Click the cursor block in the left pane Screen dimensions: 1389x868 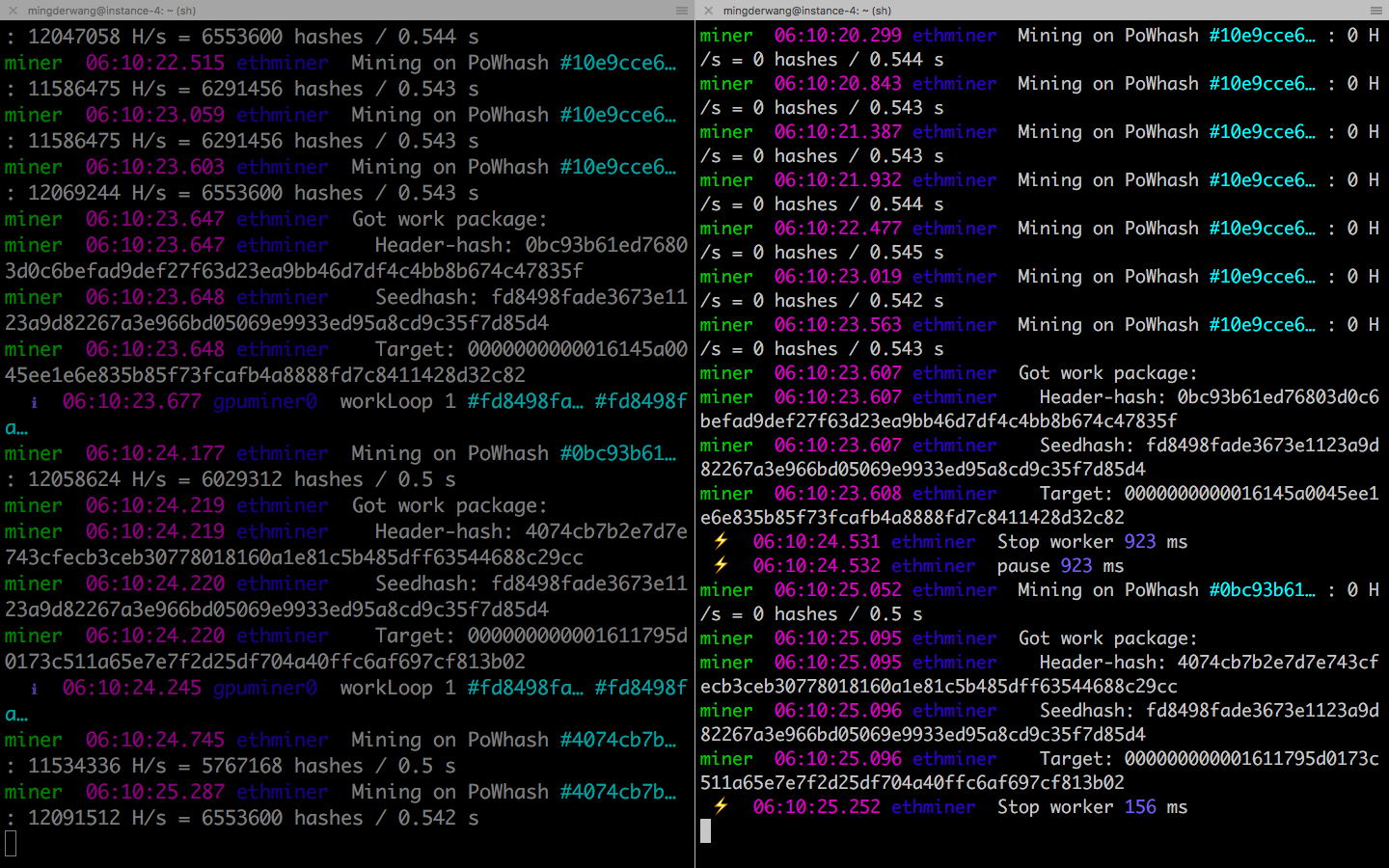pyautogui.click(x=11, y=844)
